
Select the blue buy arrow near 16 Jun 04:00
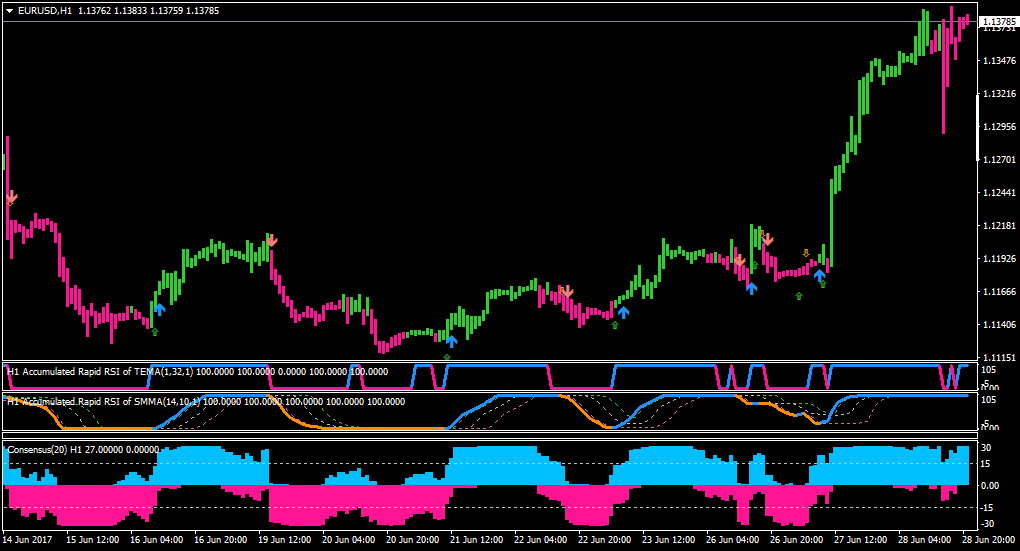pyautogui.click(x=159, y=309)
